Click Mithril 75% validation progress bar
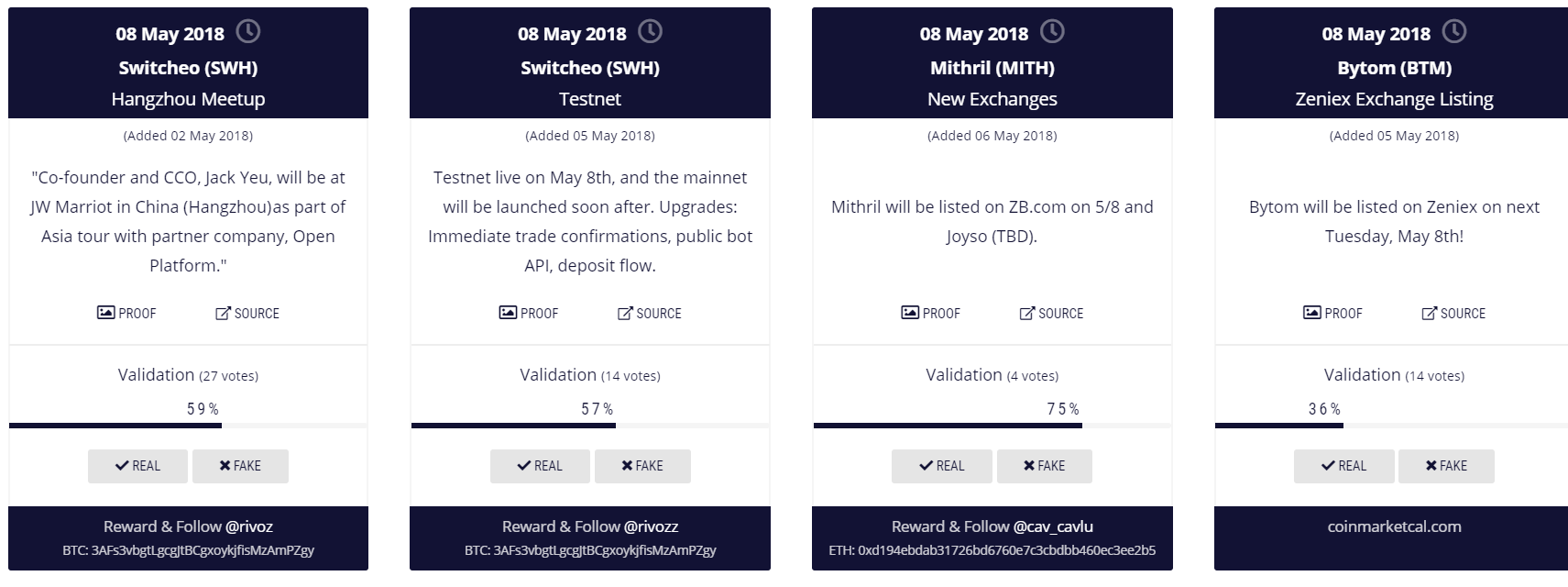The image size is (1568, 587). coord(948,426)
